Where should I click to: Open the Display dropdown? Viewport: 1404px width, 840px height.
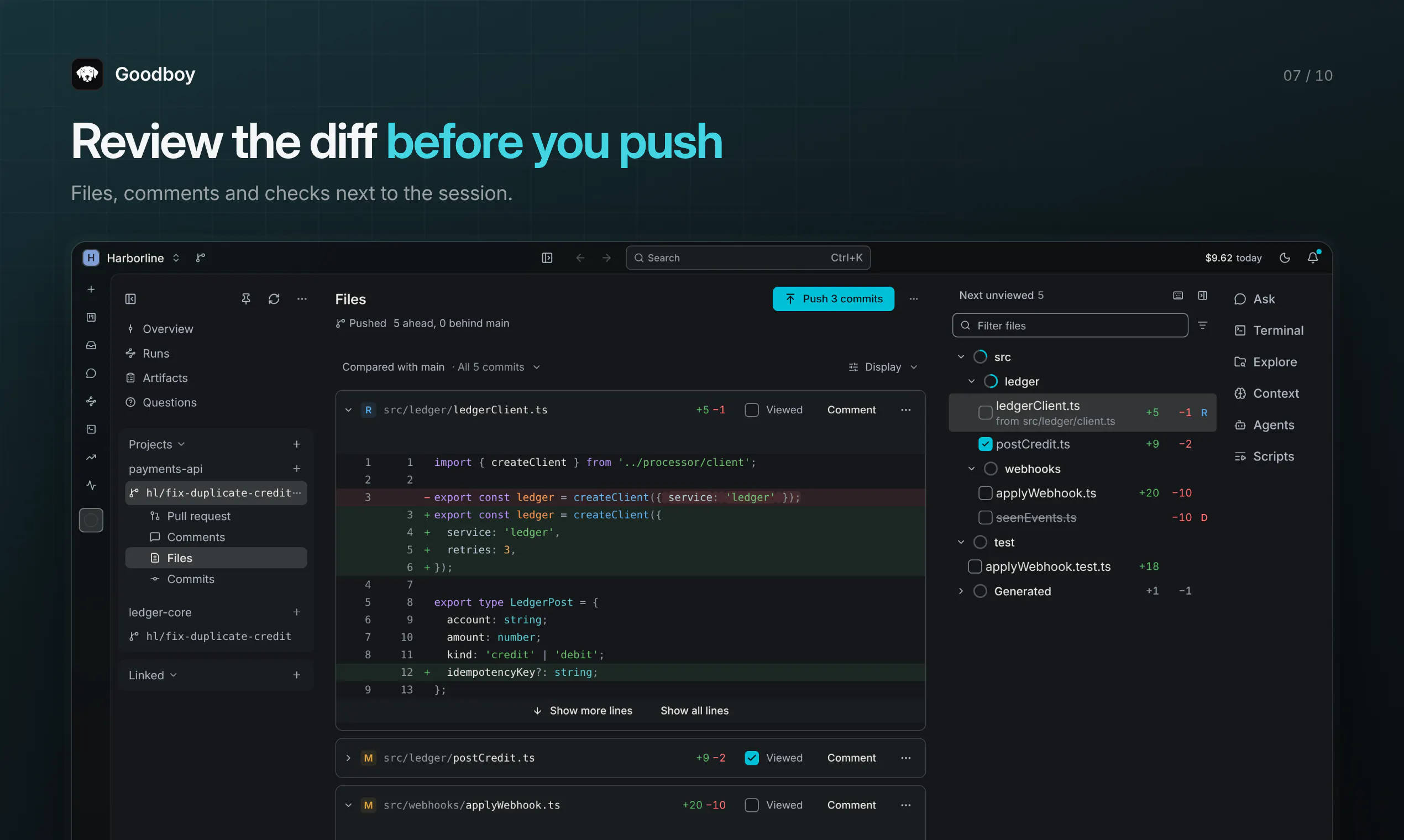pos(883,367)
